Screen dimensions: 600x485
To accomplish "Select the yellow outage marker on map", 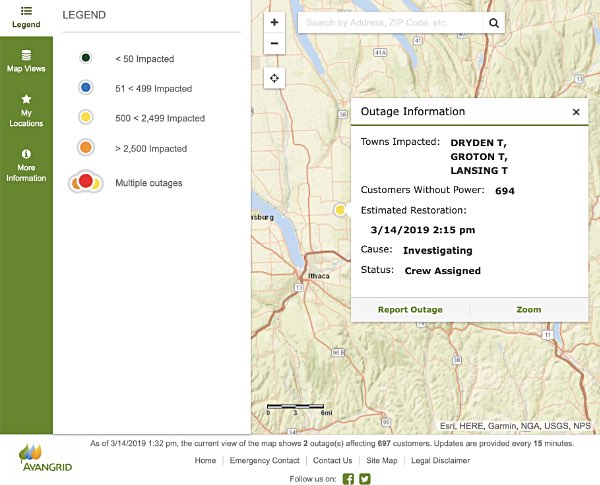I will click(x=341, y=210).
